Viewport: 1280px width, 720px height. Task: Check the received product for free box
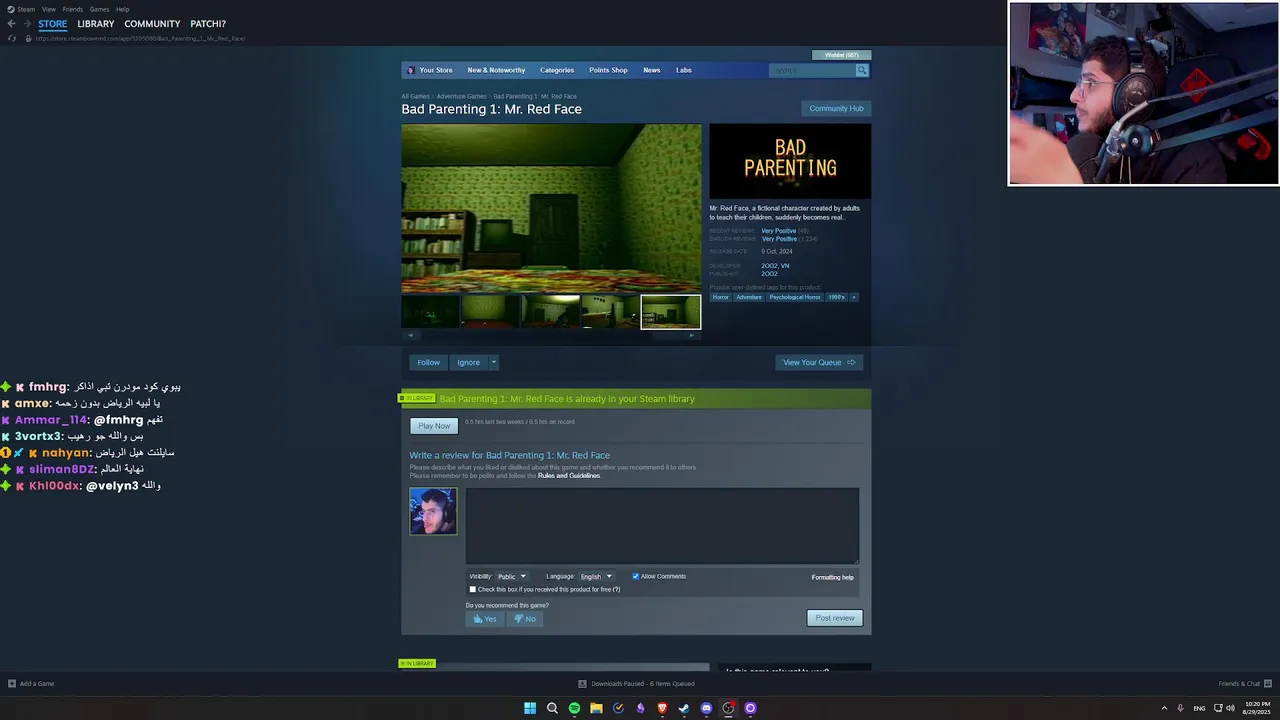(473, 589)
